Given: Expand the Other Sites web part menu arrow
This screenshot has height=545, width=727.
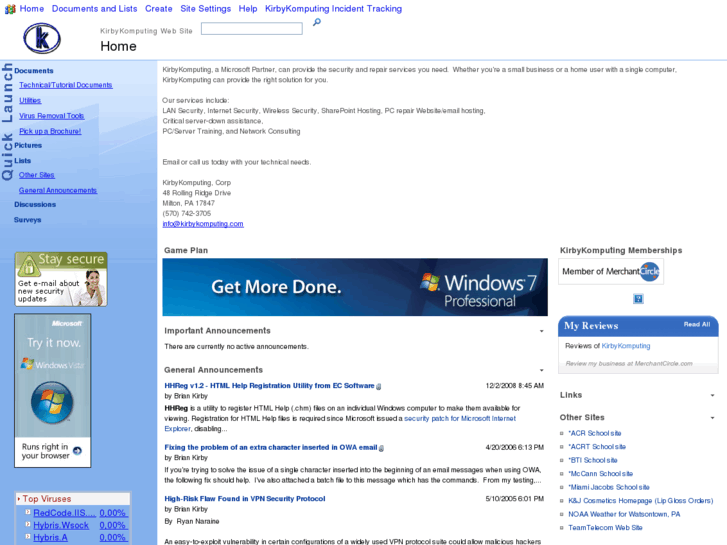Looking at the screenshot, I should [712, 418].
